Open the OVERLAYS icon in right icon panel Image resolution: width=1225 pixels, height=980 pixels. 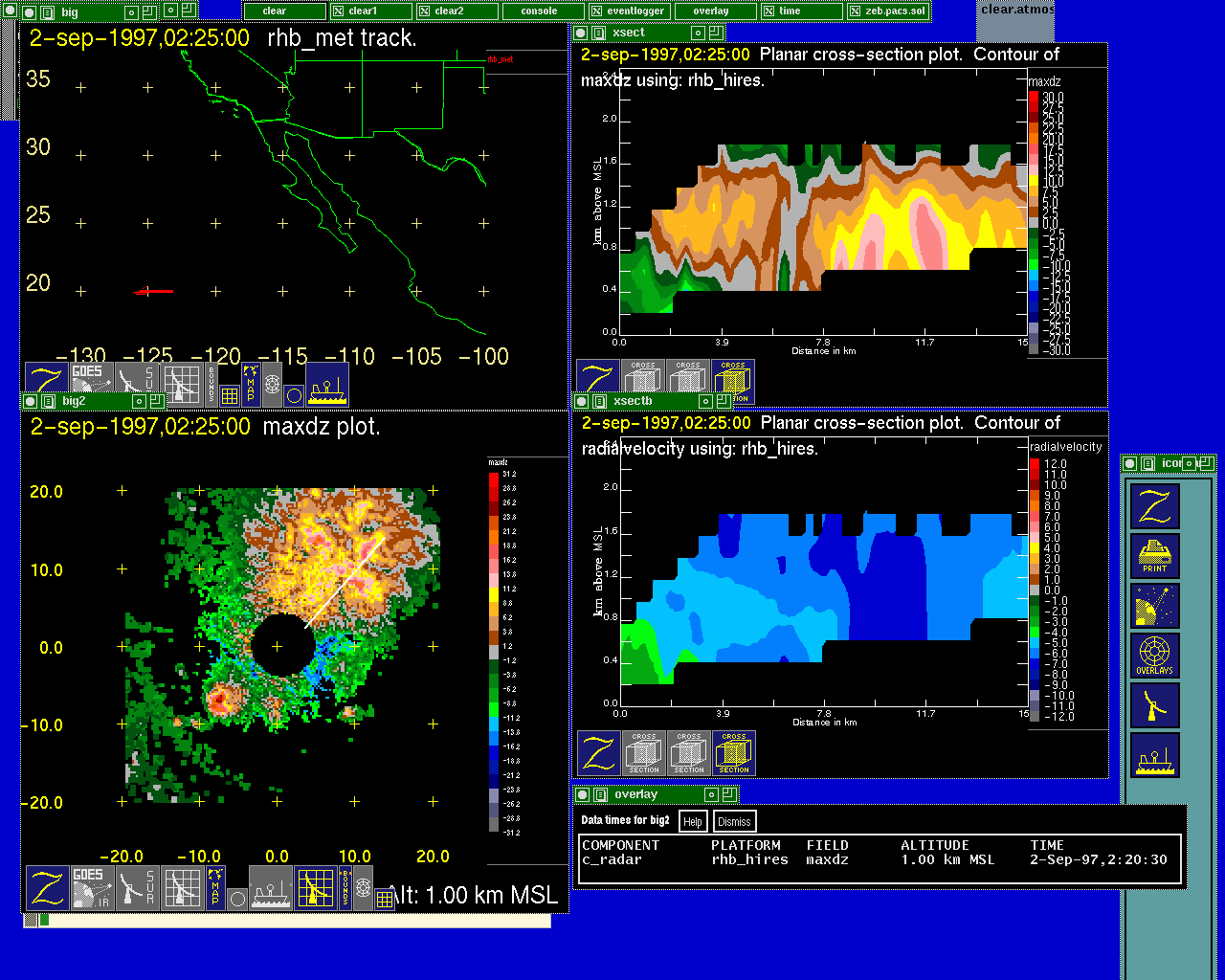point(1154,657)
